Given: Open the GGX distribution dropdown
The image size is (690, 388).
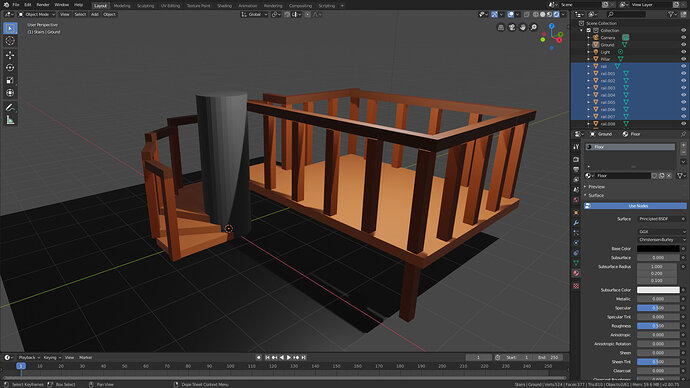Looking at the screenshot, I should click(x=662, y=231).
